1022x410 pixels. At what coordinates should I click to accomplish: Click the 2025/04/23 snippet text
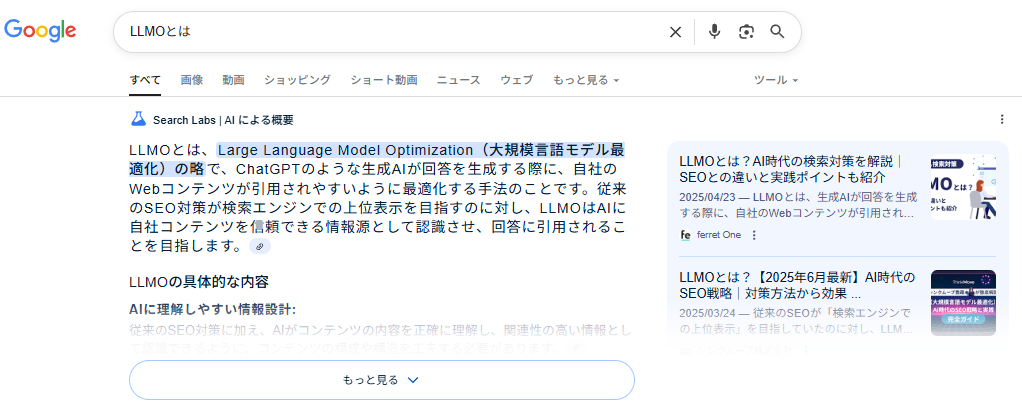(798, 204)
